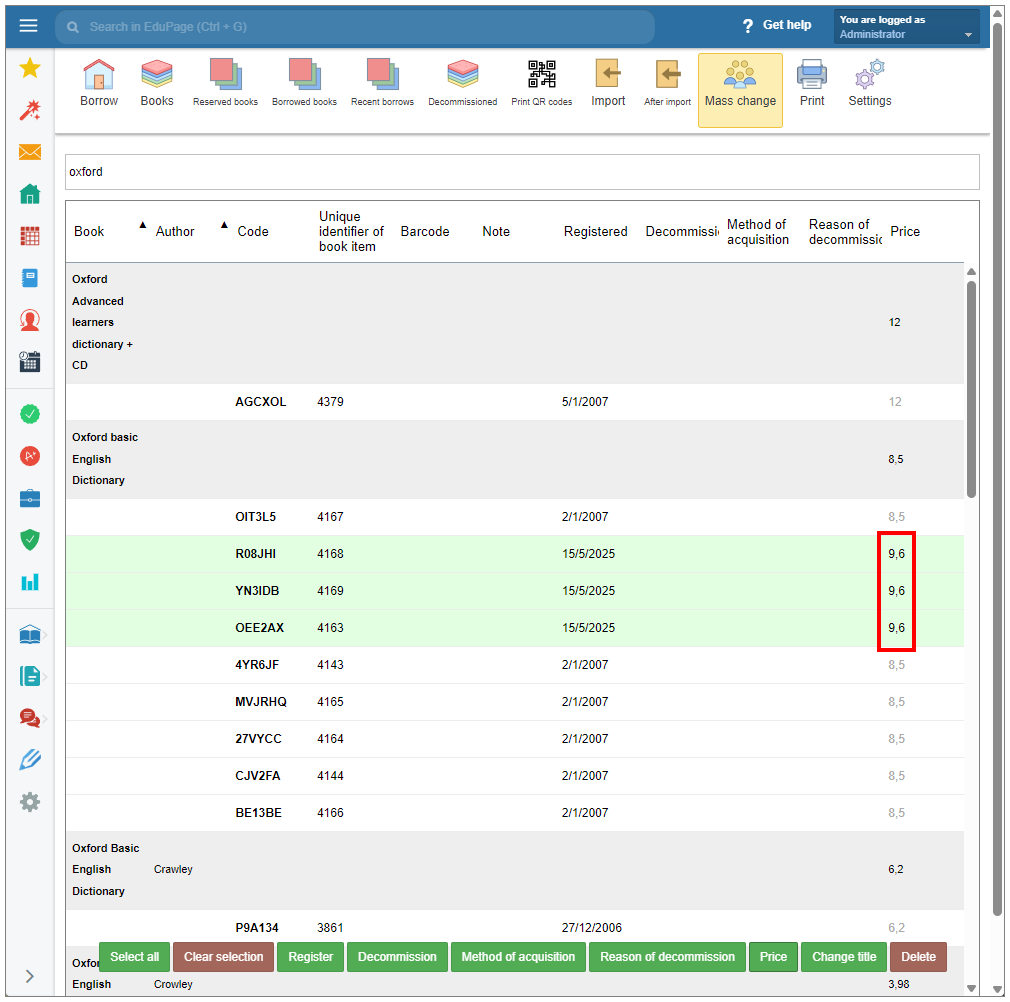Screen dimensions: 1010x1002
Task: Open the envelope messages sidebar icon
Action: coord(30,152)
